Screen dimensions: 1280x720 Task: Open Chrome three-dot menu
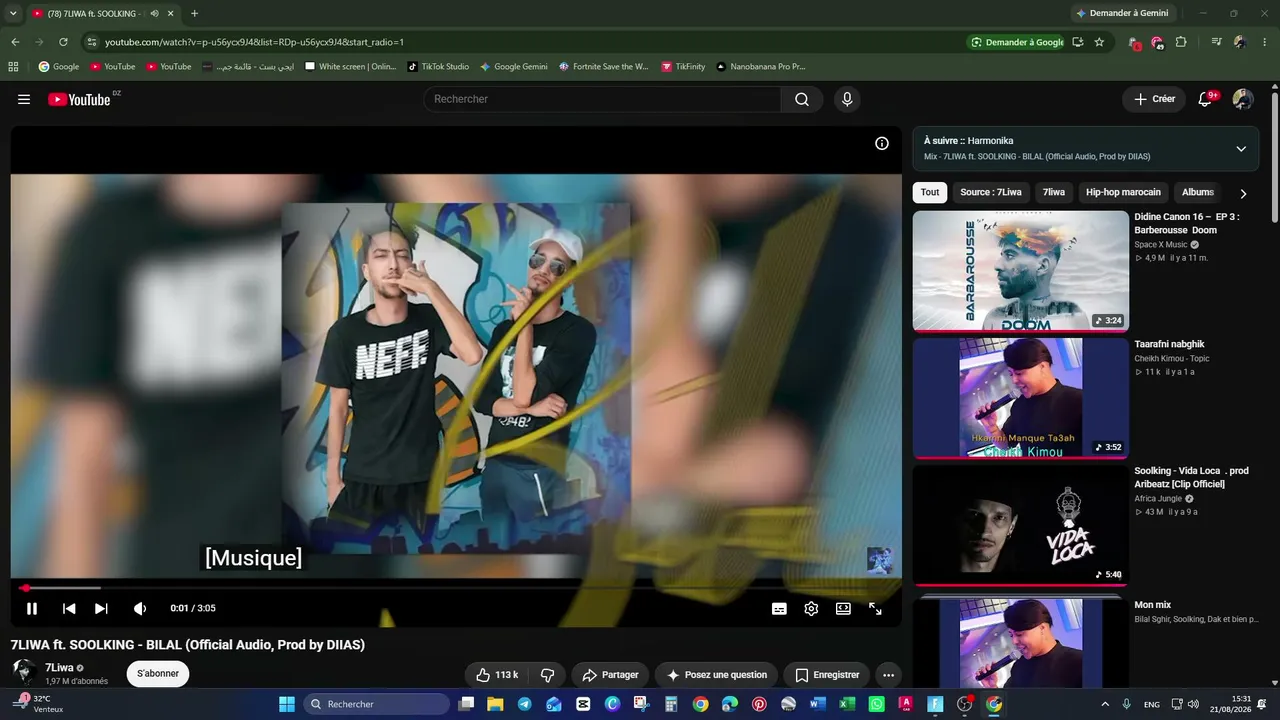tap(1264, 42)
